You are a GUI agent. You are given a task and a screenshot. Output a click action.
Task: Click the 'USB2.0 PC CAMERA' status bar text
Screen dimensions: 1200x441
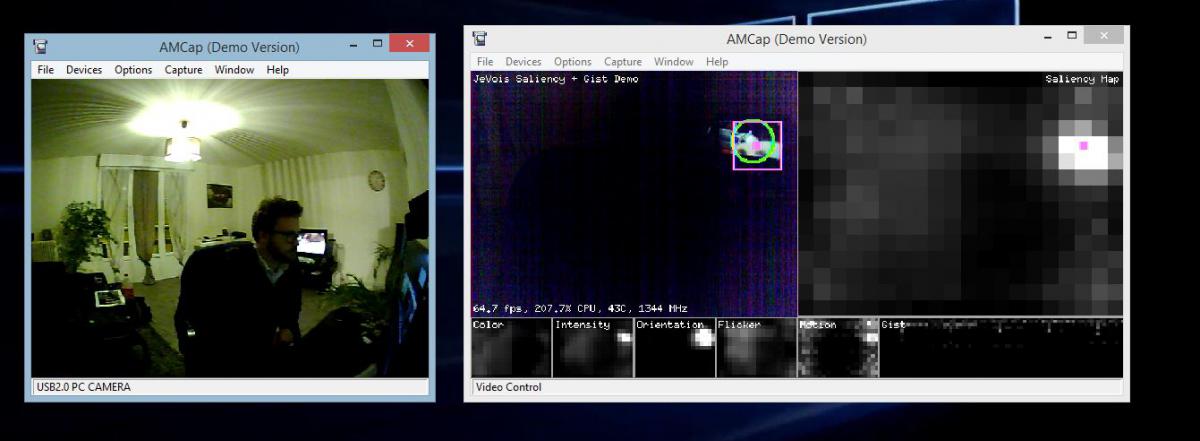pos(86,387)
